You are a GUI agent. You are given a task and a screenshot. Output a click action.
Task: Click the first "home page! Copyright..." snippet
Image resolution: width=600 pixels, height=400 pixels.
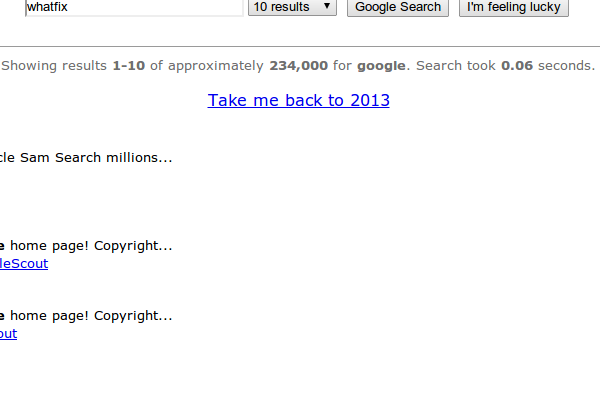pos(91,246)
